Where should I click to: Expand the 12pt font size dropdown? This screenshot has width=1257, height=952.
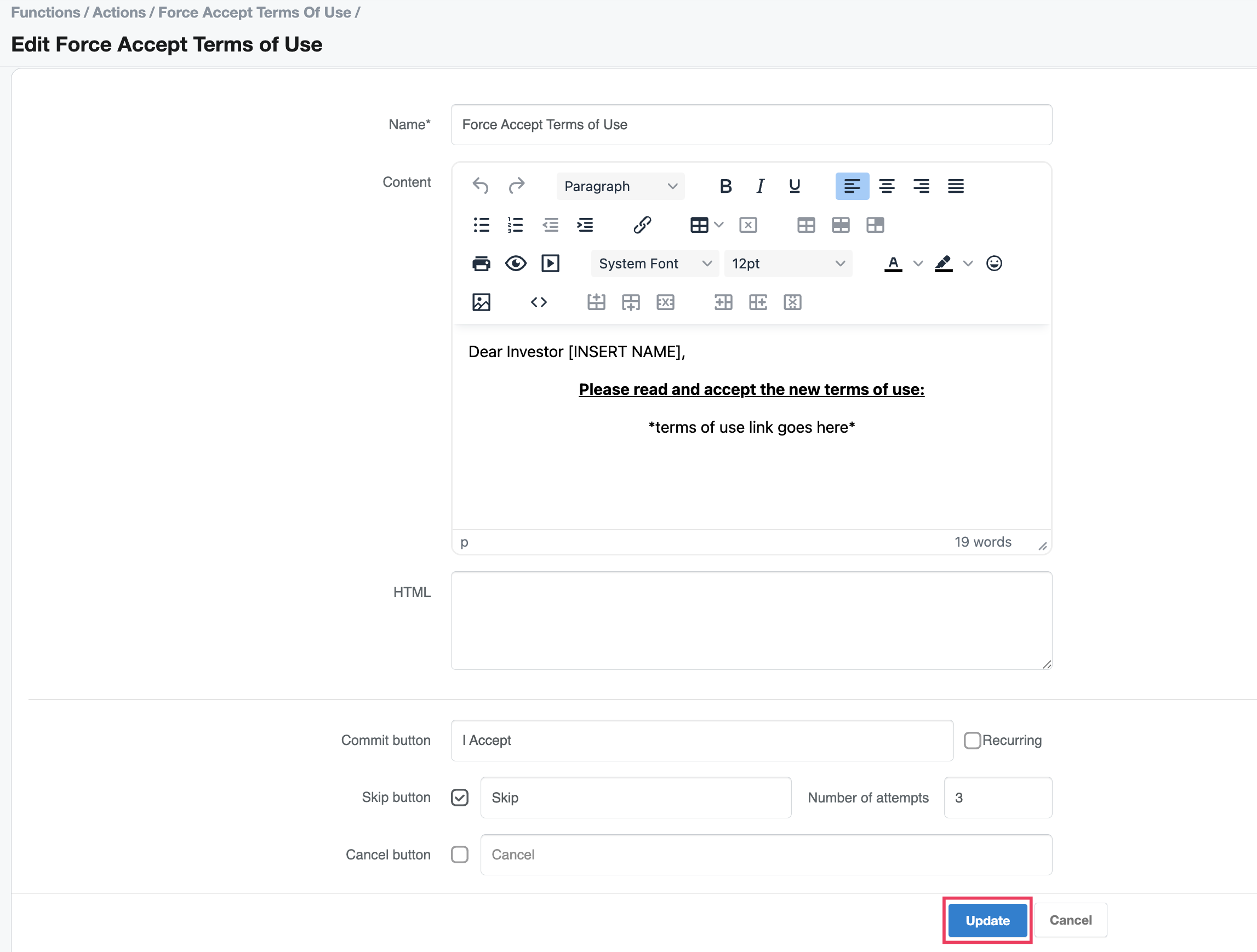[787, 263]
